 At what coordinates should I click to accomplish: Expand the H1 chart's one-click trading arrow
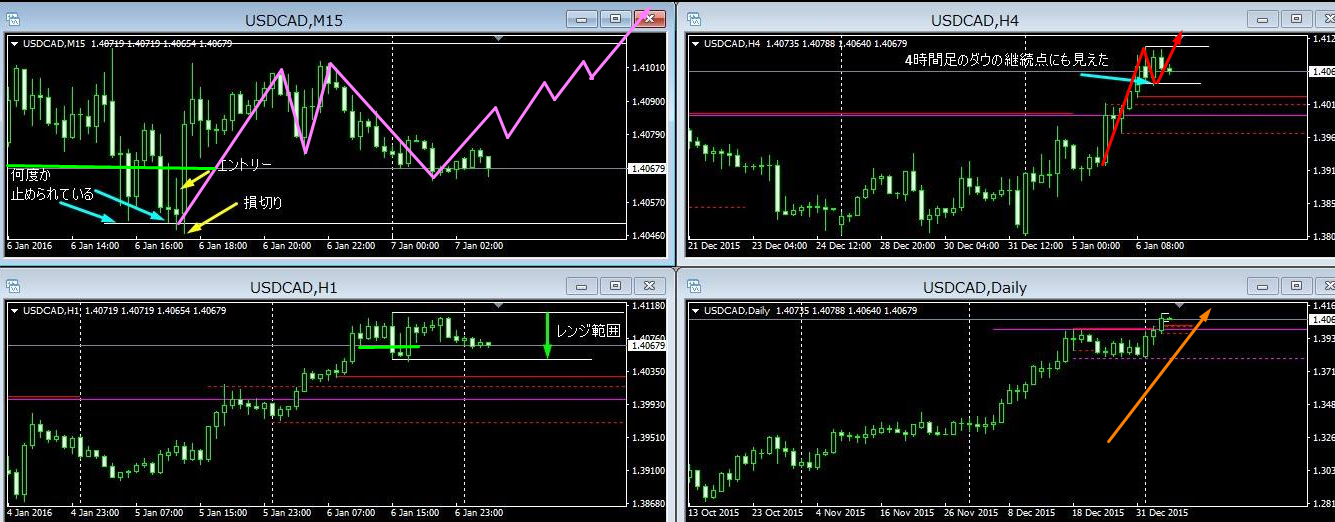(x=15, y=311)
